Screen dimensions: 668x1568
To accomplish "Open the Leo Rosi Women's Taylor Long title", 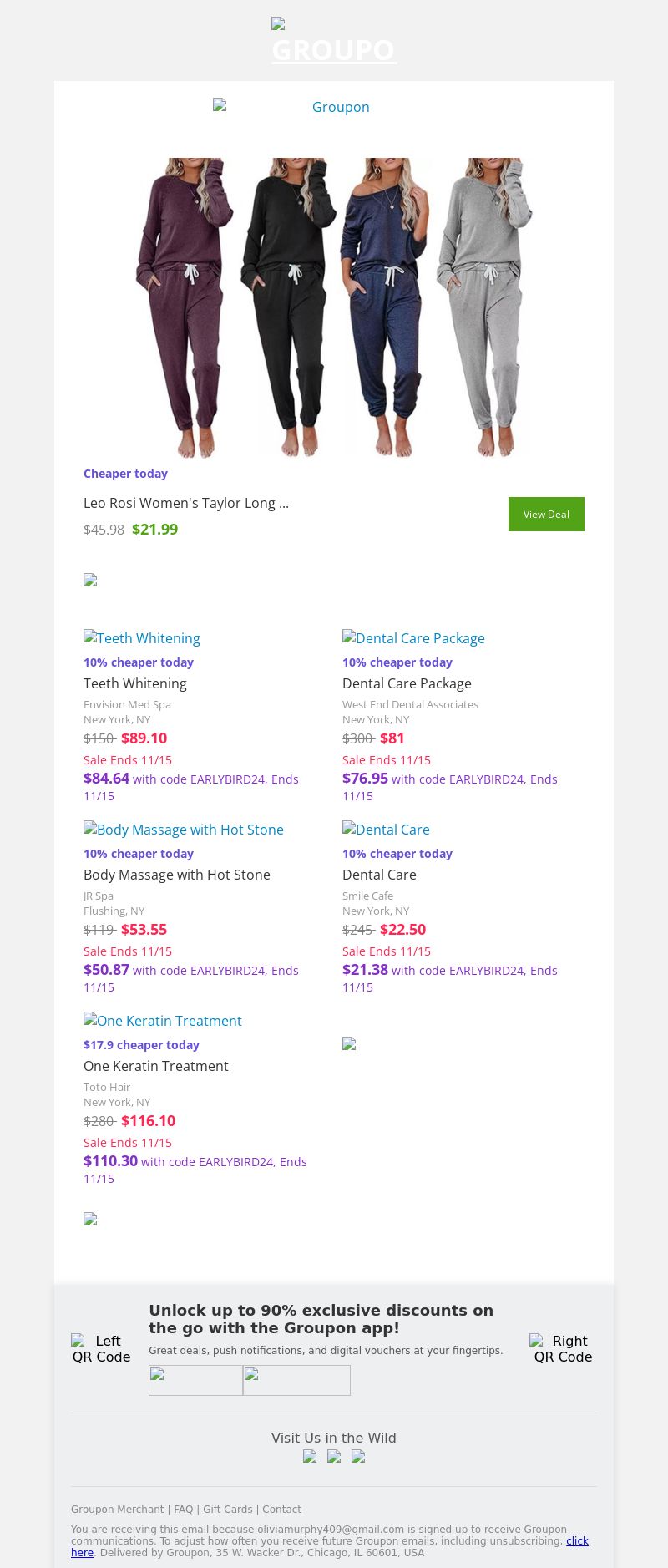I will (x=186, y=503).
